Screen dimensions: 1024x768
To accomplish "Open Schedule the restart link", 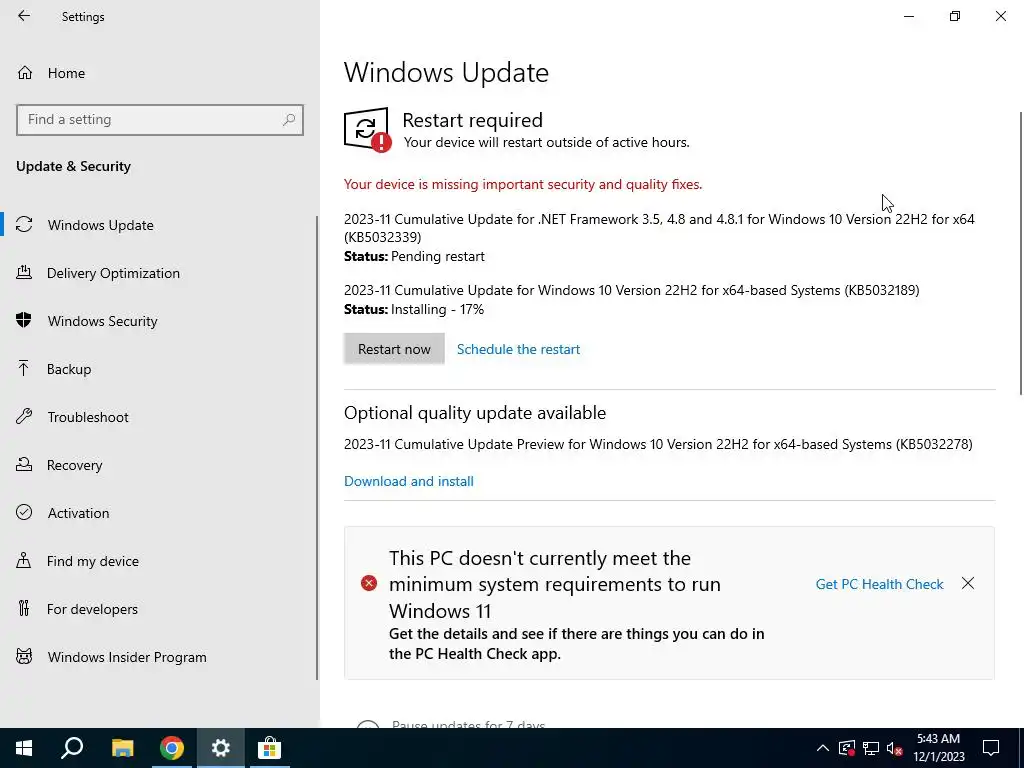I will tap(519, 349).
